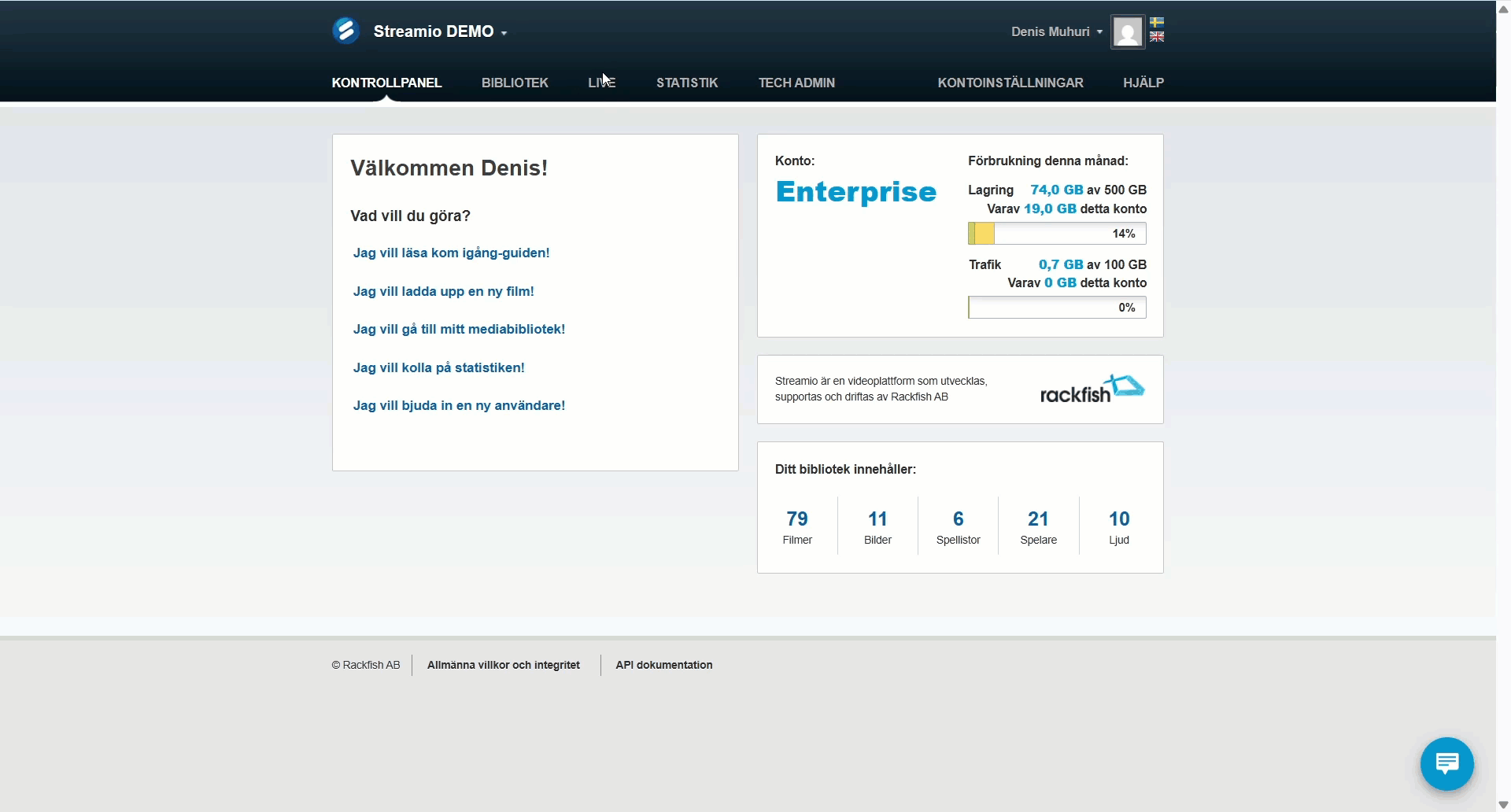The width and height of the screenshot is (1511, 812).
Task: Open the Statistik tab
Action: (x=687, y=83)
